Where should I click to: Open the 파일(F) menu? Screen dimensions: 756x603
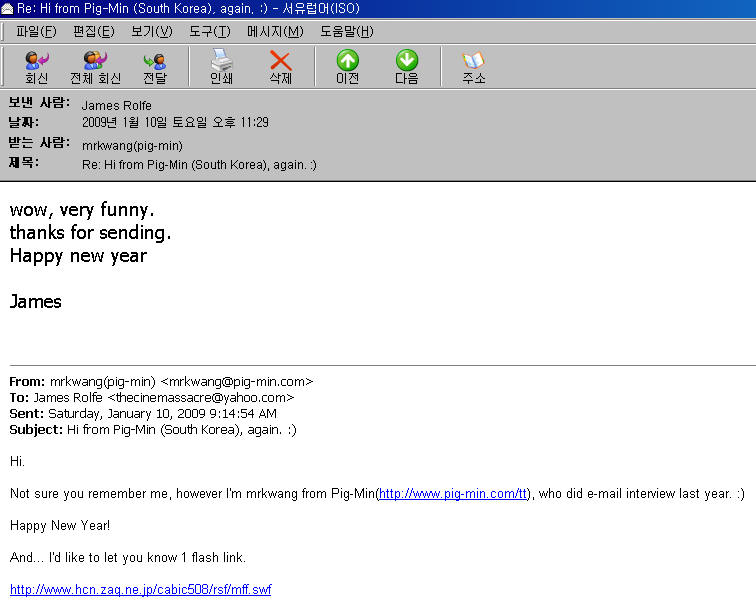[36, 31]
